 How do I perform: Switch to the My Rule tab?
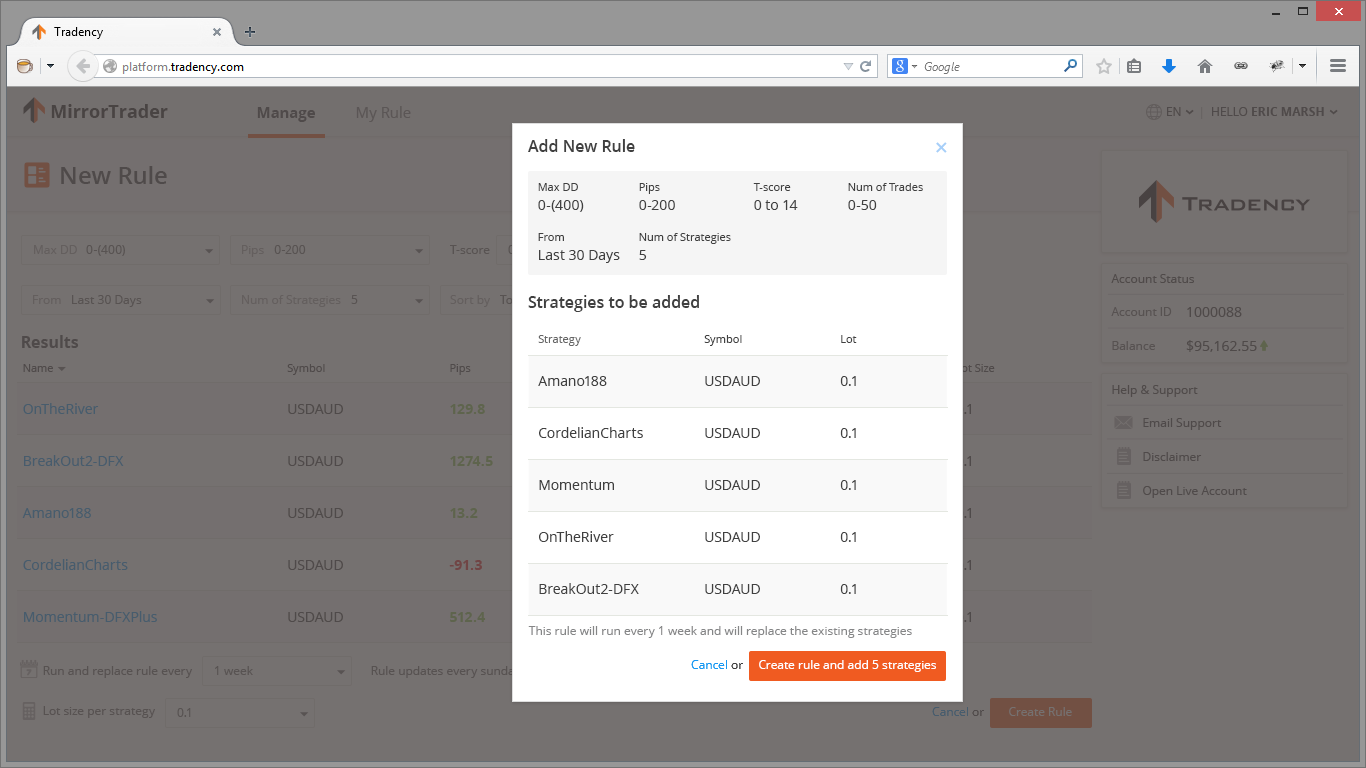383,113
